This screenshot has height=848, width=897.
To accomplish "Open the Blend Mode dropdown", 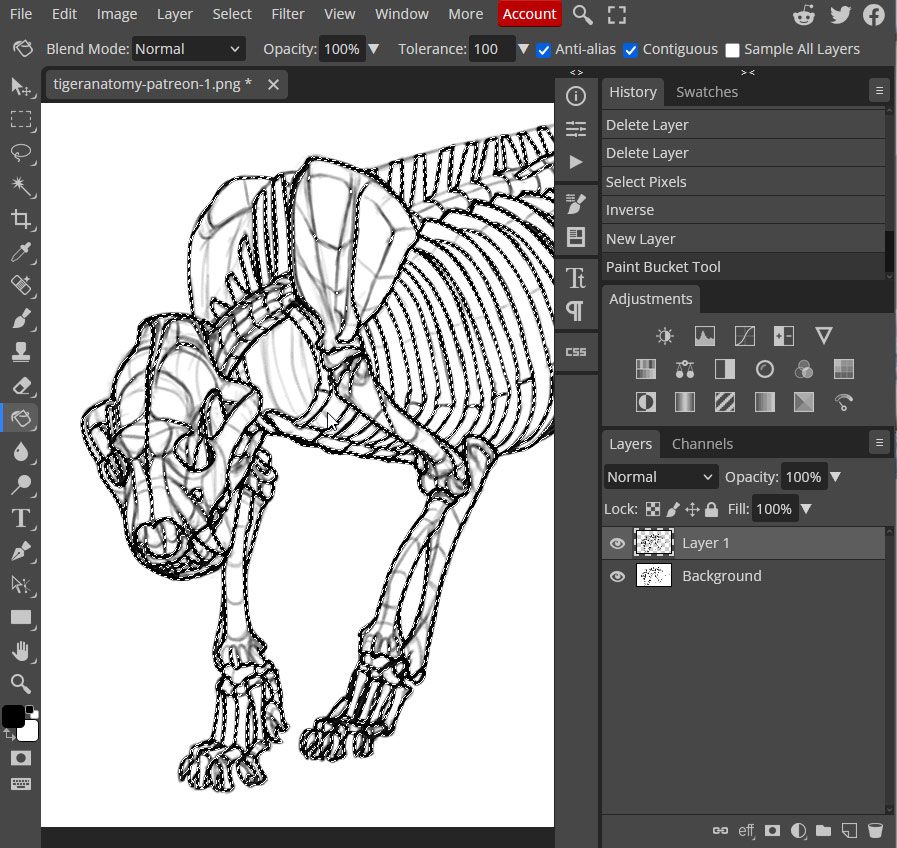I will (188, 48).
